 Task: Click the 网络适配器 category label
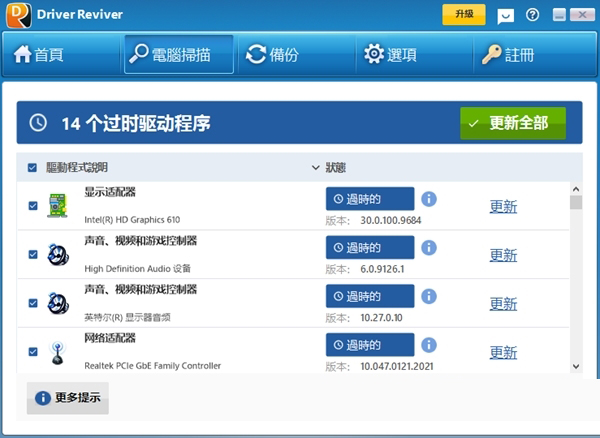coord(110,338)
